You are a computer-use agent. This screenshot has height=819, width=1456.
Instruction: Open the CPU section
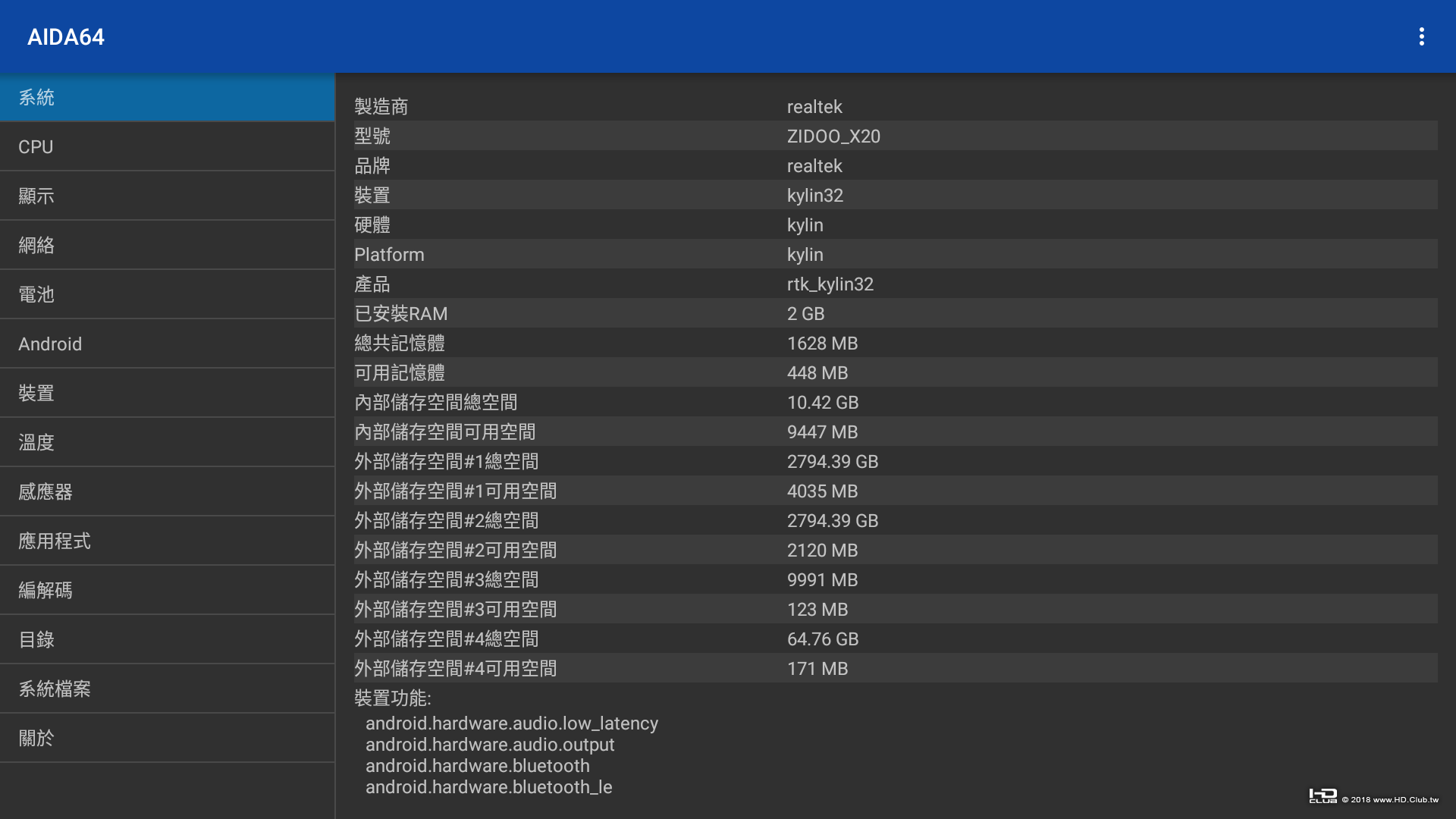(x=167, y=147)
